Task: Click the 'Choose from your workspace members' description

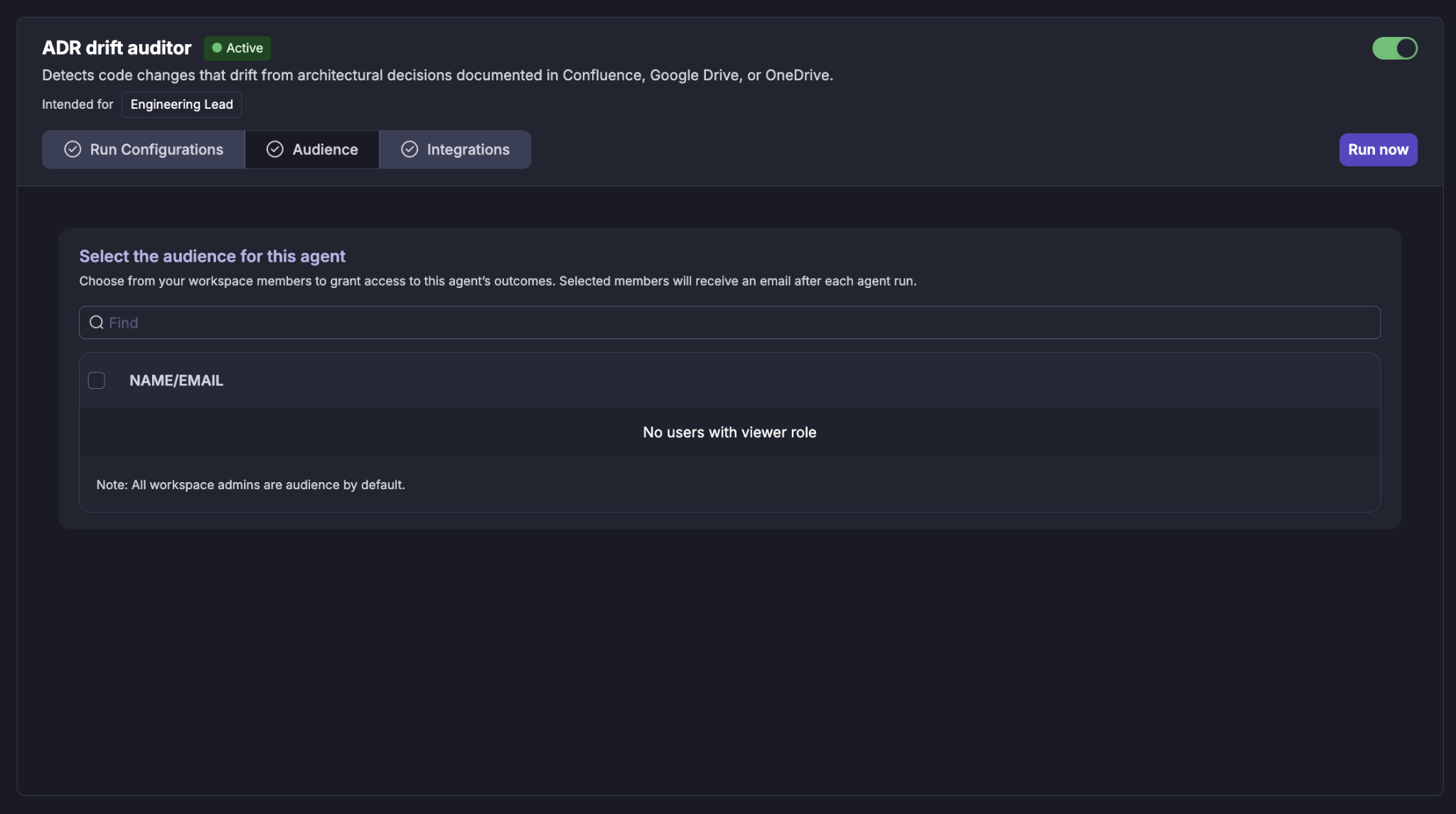Action: [x=498, y=281]
